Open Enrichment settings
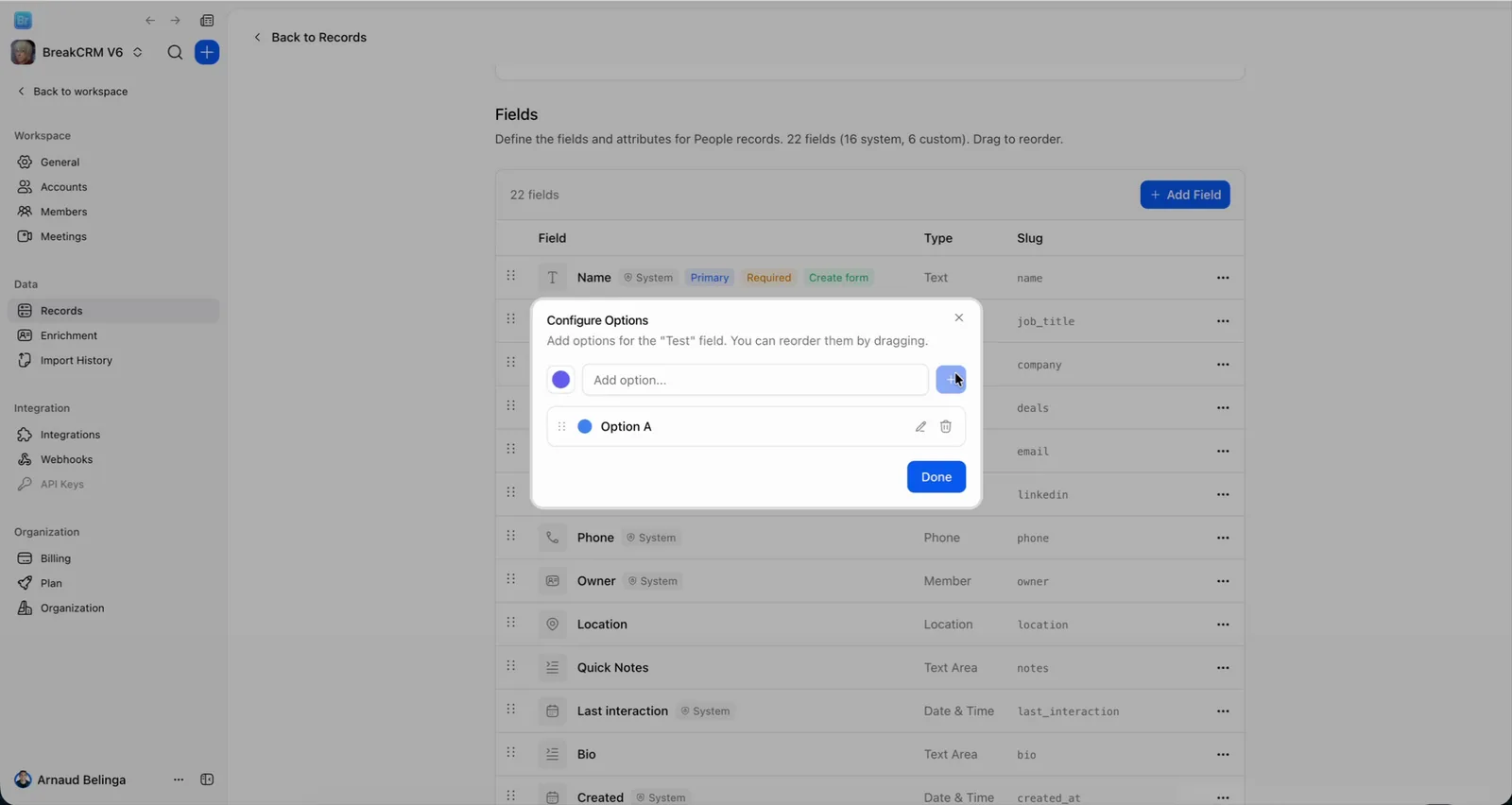Viewport: 1512px width, 805px height. coord(113,335)
